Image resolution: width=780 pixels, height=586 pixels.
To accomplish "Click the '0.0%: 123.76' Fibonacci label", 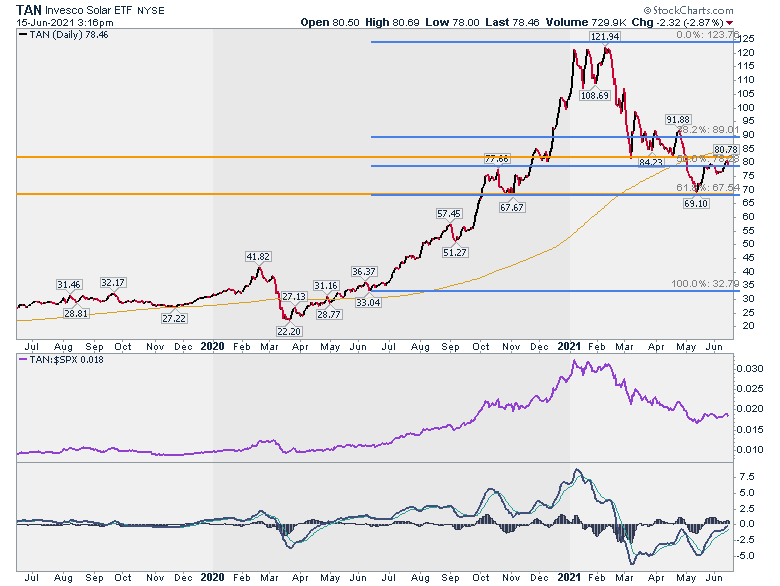I will click(x=707, y=35).
